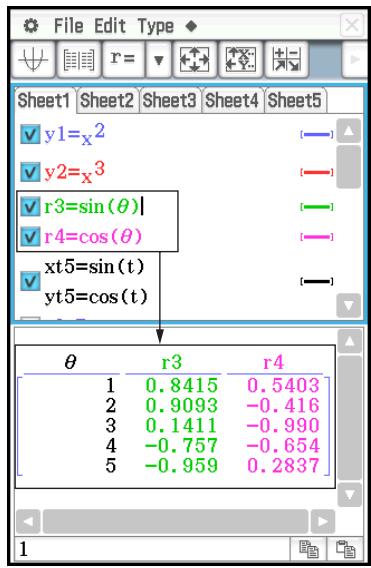Click the xt5=sin(t) expression
Viewport: 371px width, 568px height.
94,267
